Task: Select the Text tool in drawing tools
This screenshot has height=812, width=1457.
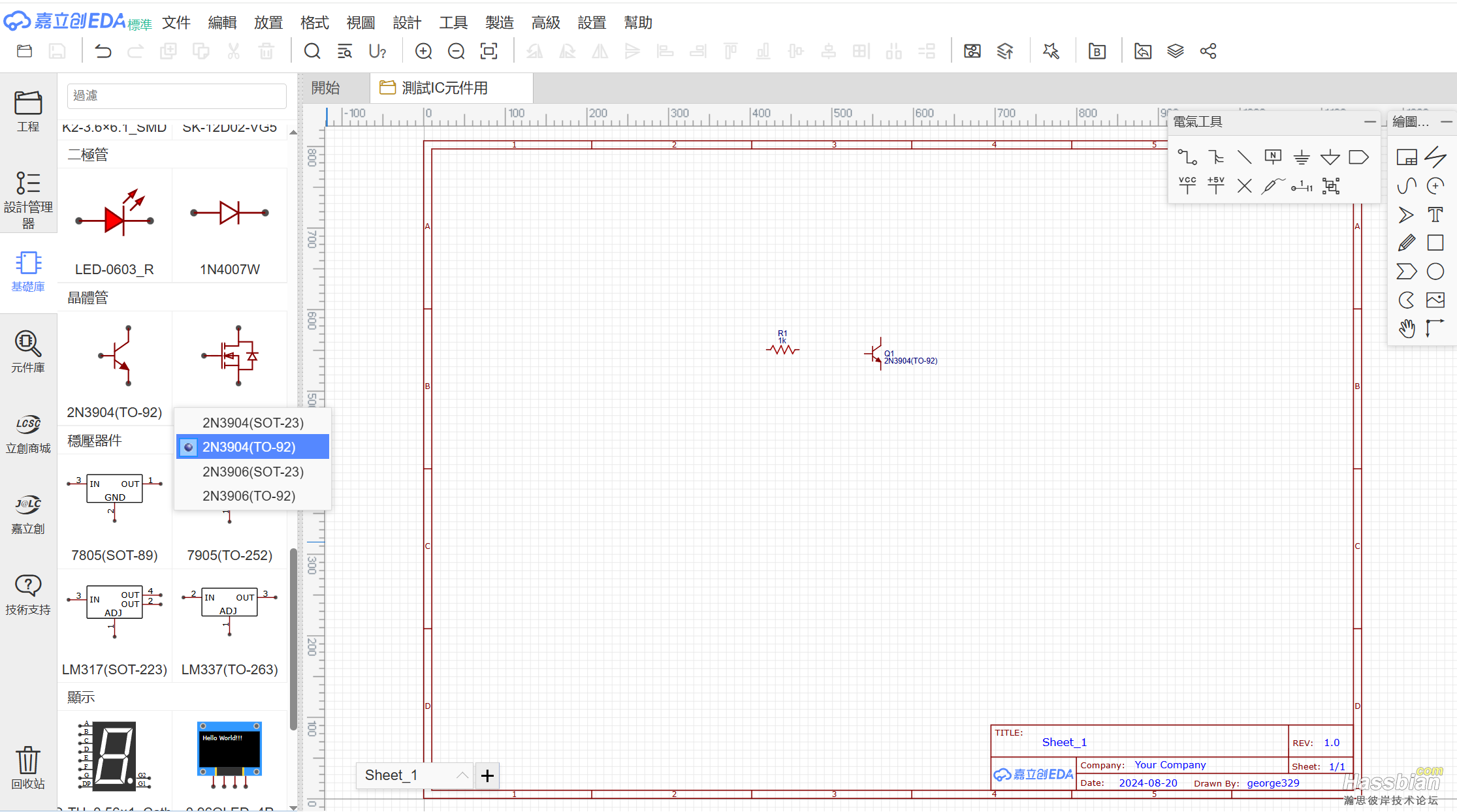Action: (x=1435, y=215)
